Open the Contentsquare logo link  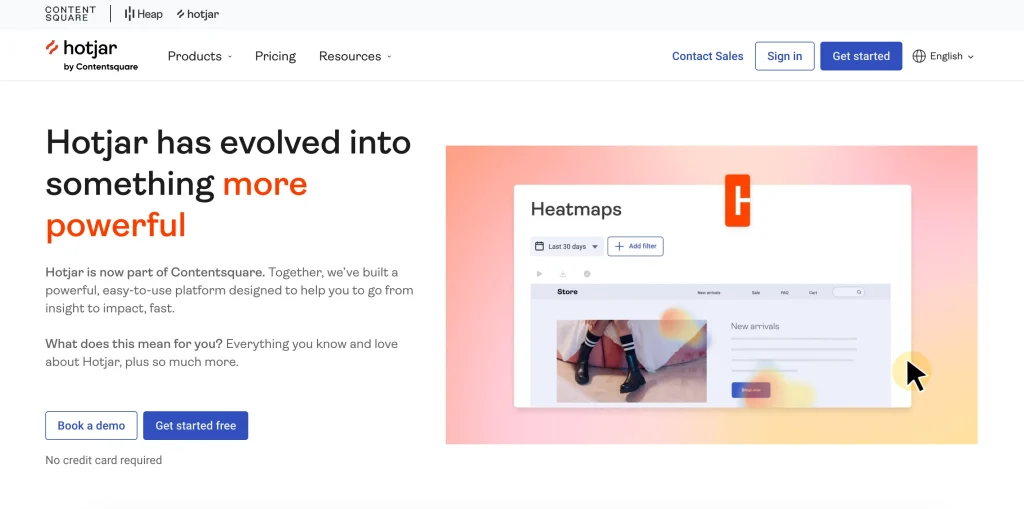(70, 14)
